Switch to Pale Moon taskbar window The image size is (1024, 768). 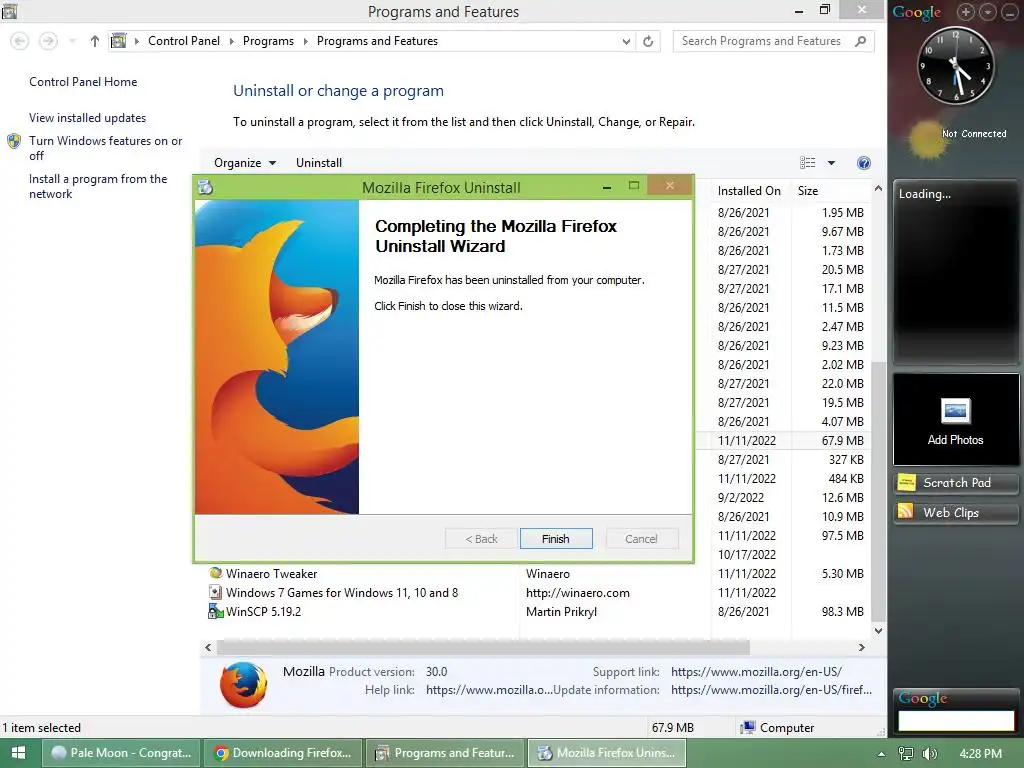pyautogui.click(x=121, y=753)
